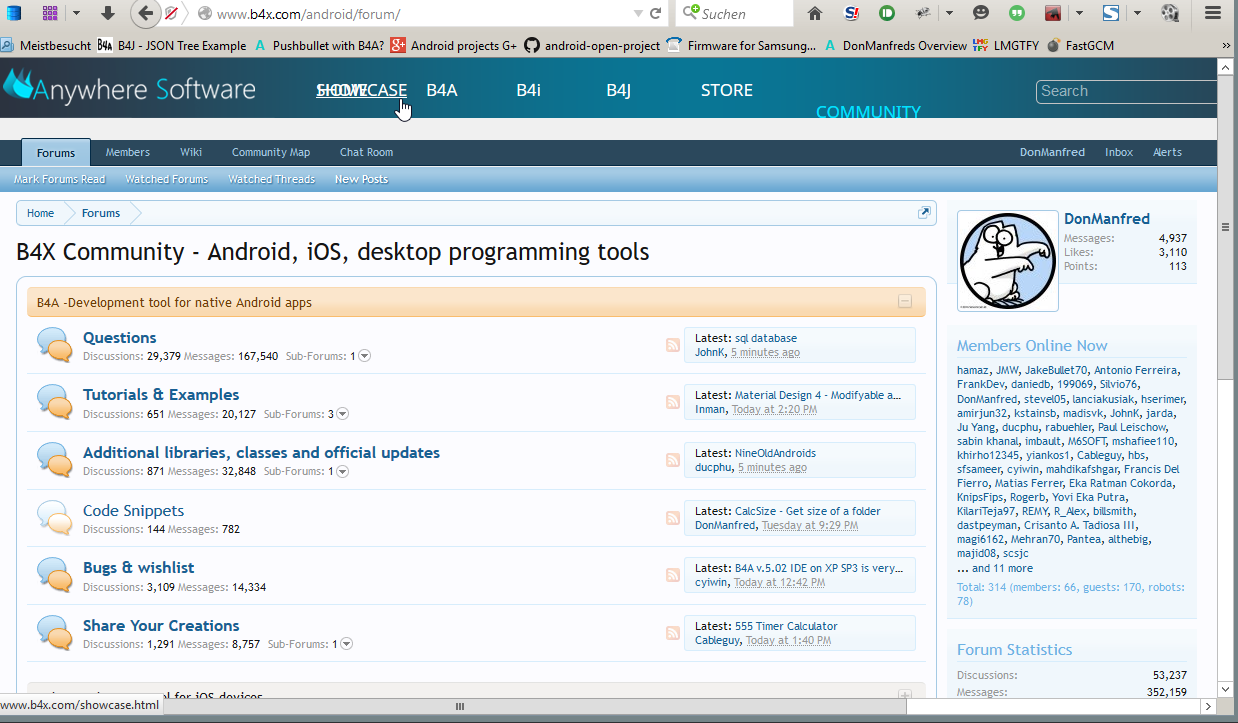Screen dimensions: 1238x723
Task: Click the browser back arrow button
Action: pyautogui.click(x=146, y=14)
